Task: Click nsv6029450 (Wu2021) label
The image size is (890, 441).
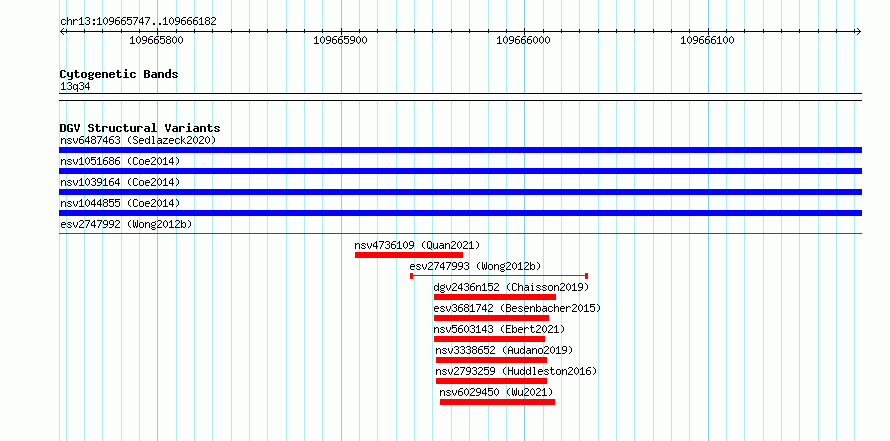Action: click(496, 392)
